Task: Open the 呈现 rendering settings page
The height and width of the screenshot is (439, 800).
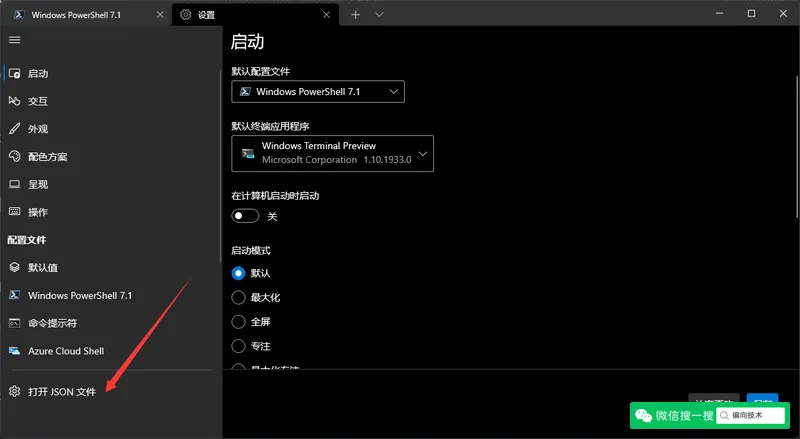Action: click(110, 184)
